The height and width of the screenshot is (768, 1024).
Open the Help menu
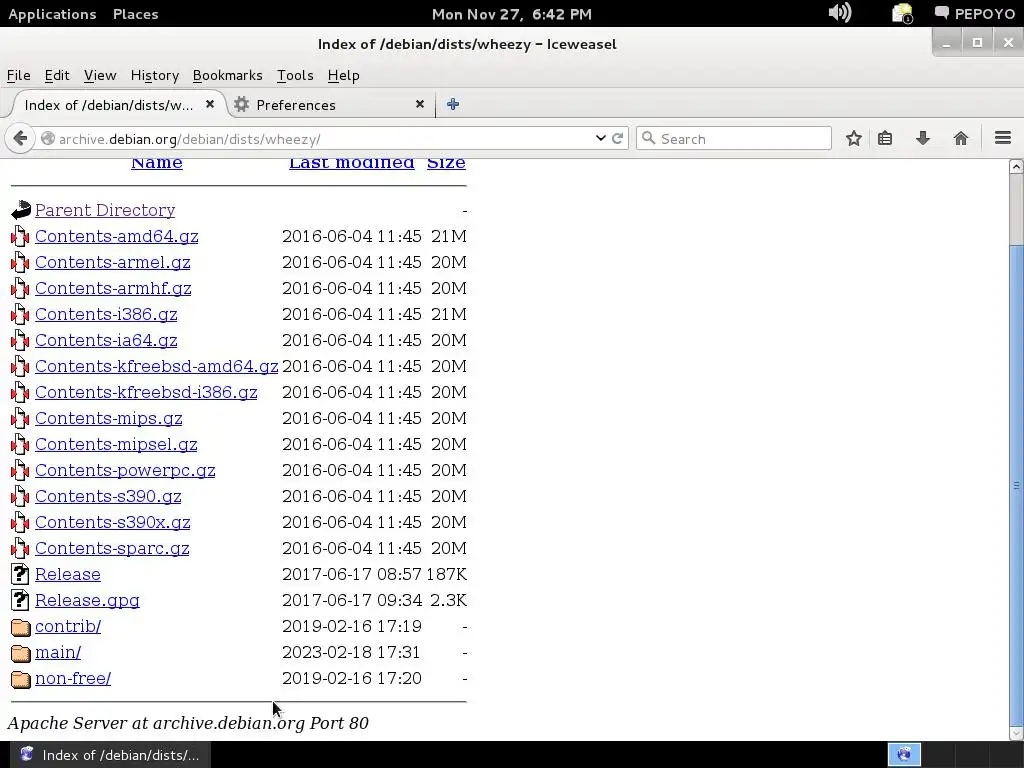click(x=344, y=75)
